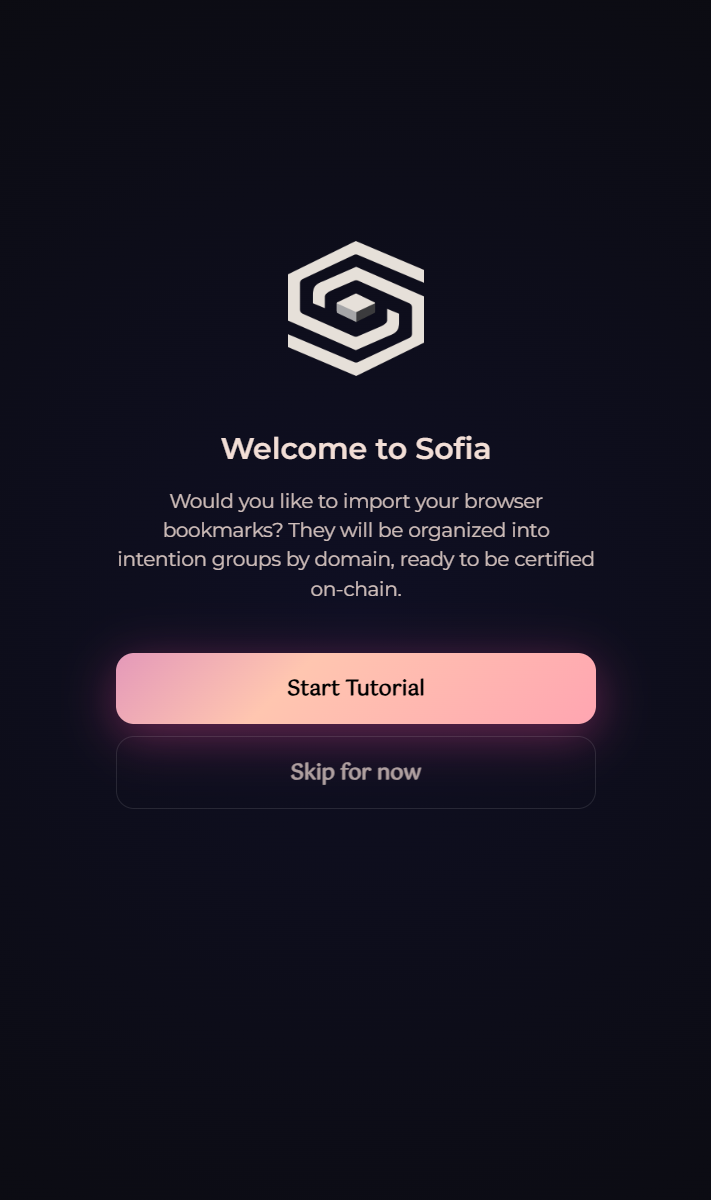Click the bottom corner of the hexagon logo
This screenshot has width=711, height=1200.
[355, 372]
